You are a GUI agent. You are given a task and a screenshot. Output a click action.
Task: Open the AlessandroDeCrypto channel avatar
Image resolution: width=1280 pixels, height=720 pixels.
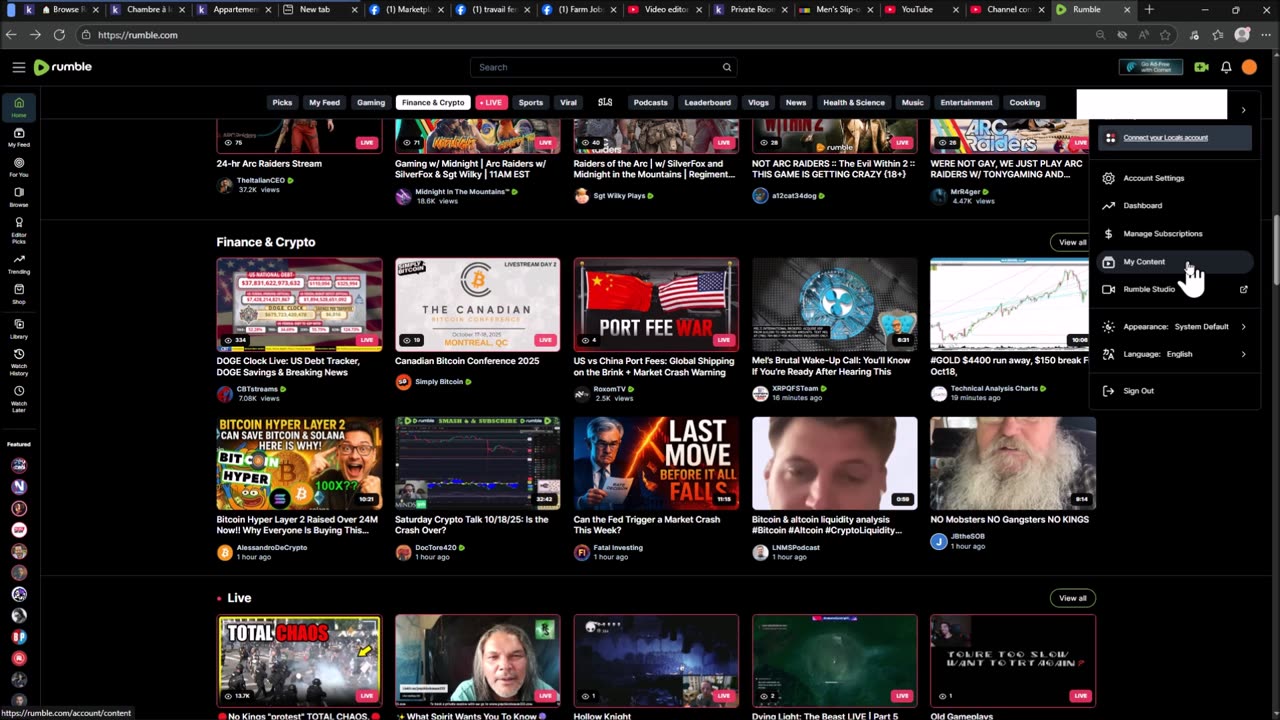tap(224, 552)
